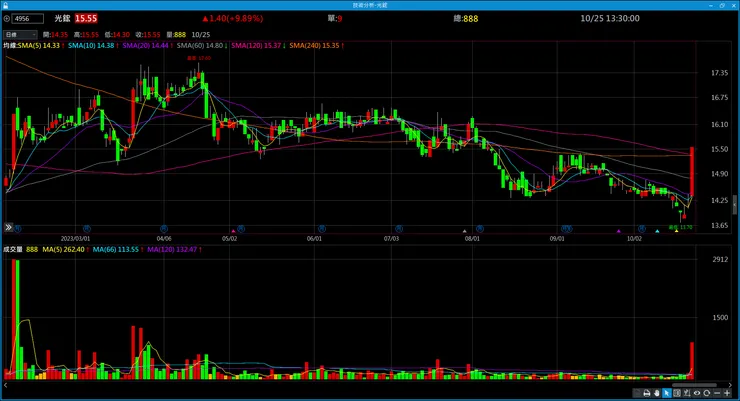
Task: Click the 08/01 date label on axis
Action: click(472, 239)
